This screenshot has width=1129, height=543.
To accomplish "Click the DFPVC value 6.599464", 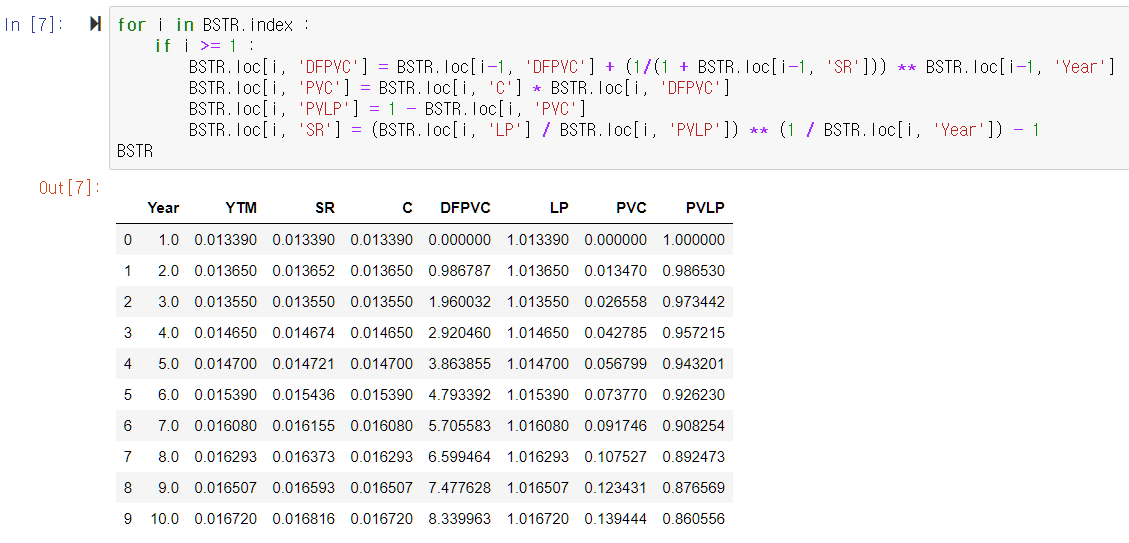I will click(x=459, y=457).
